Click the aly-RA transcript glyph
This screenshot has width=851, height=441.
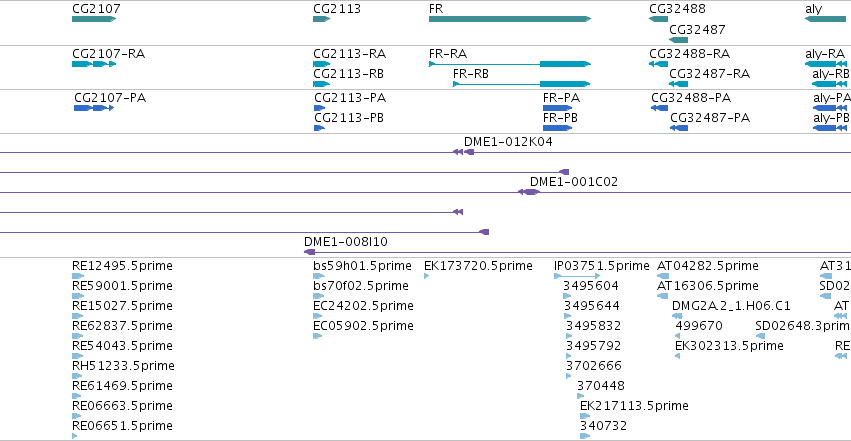coord(825,64)
